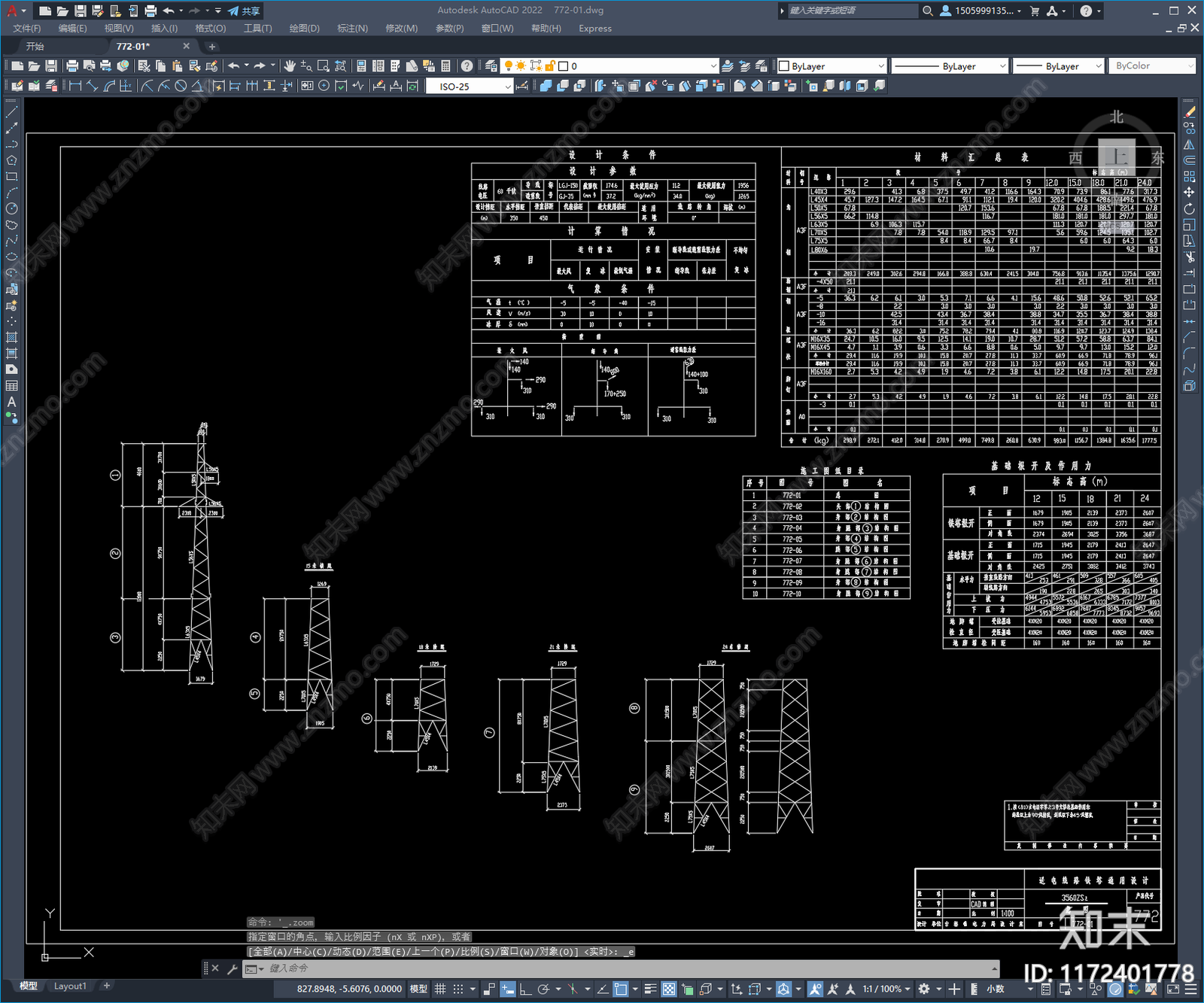Click the Undo arrow button

click(x=234, y=66)
